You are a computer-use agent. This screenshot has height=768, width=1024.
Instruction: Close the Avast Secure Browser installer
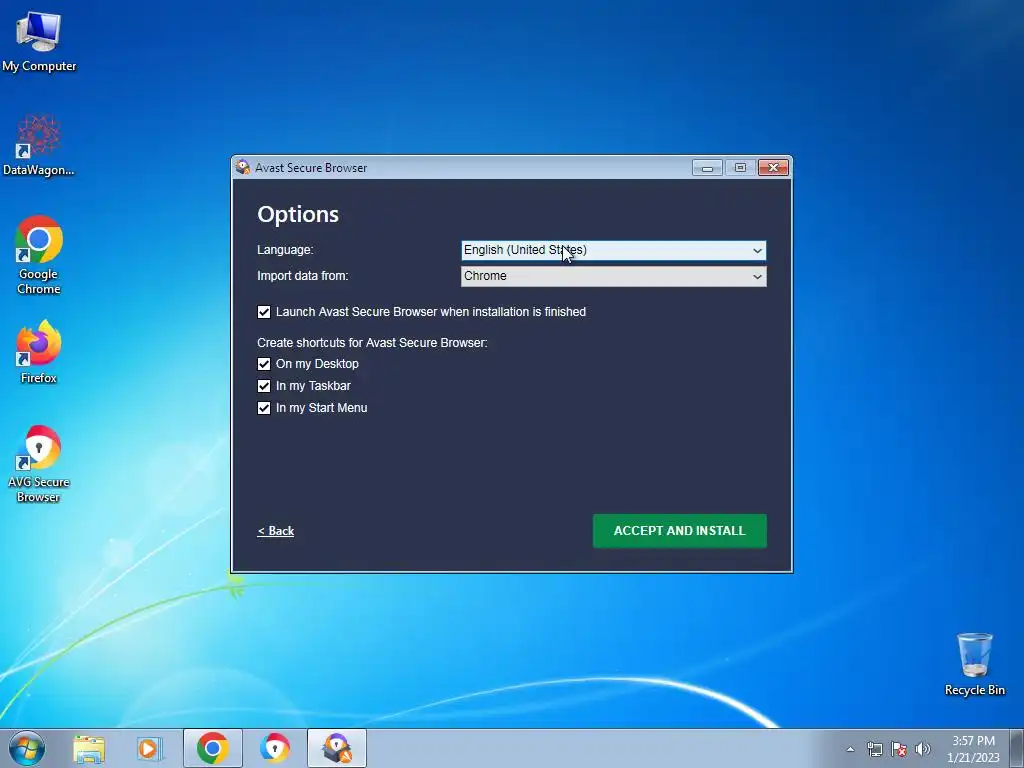(773, 168)
